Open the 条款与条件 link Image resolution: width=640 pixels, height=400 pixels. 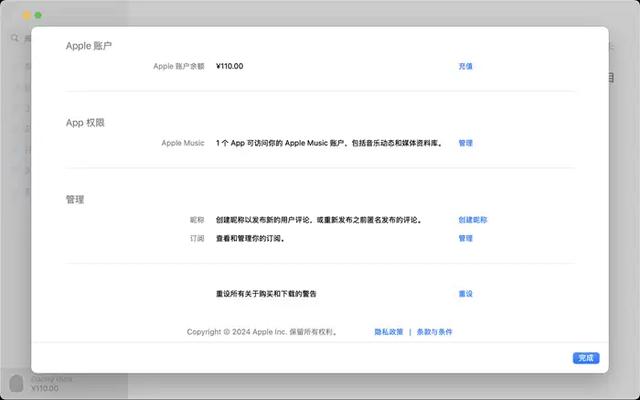(x=434, y=331)
